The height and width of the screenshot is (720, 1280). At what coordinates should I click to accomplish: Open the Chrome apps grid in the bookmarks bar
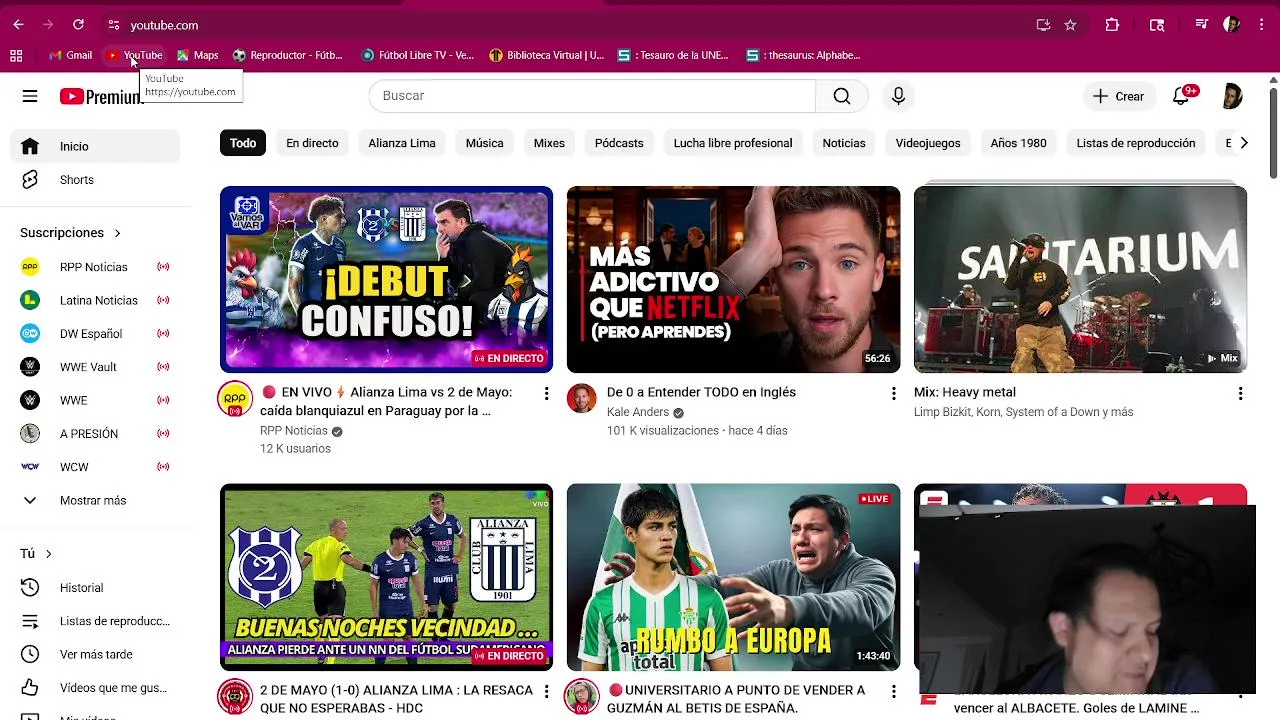[16, 55]
